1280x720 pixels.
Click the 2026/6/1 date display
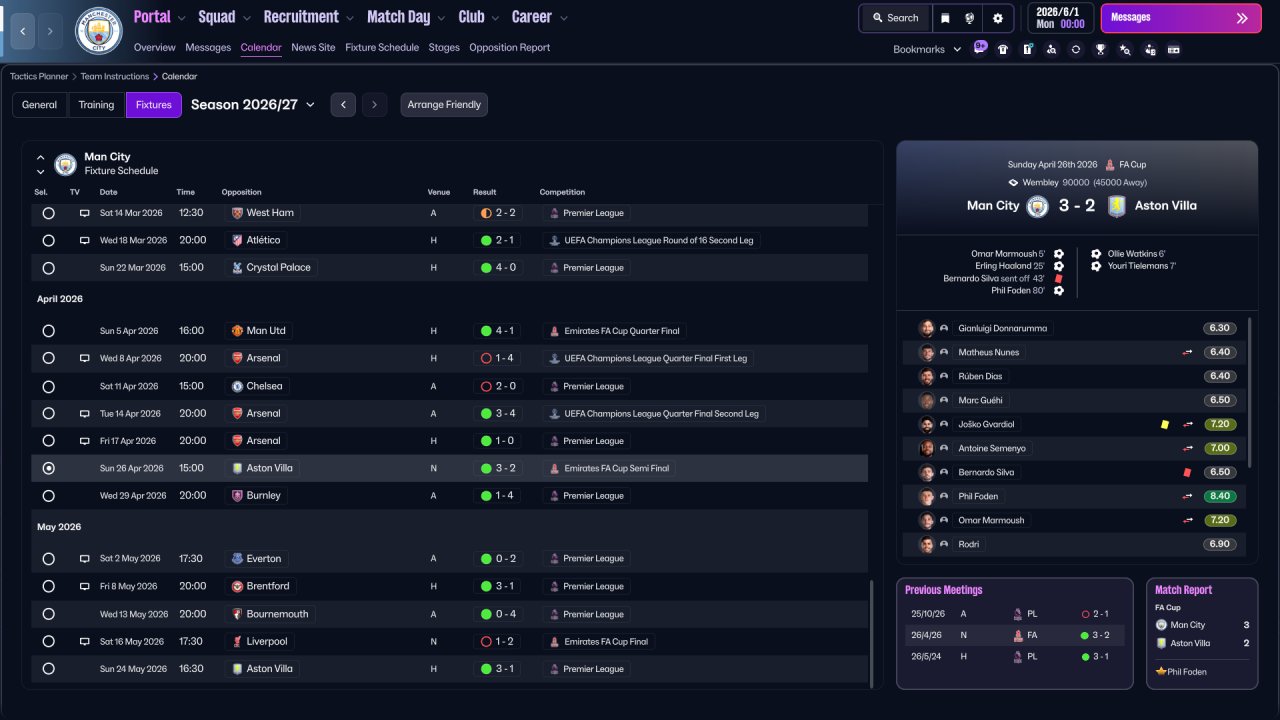coord(1061,18)
